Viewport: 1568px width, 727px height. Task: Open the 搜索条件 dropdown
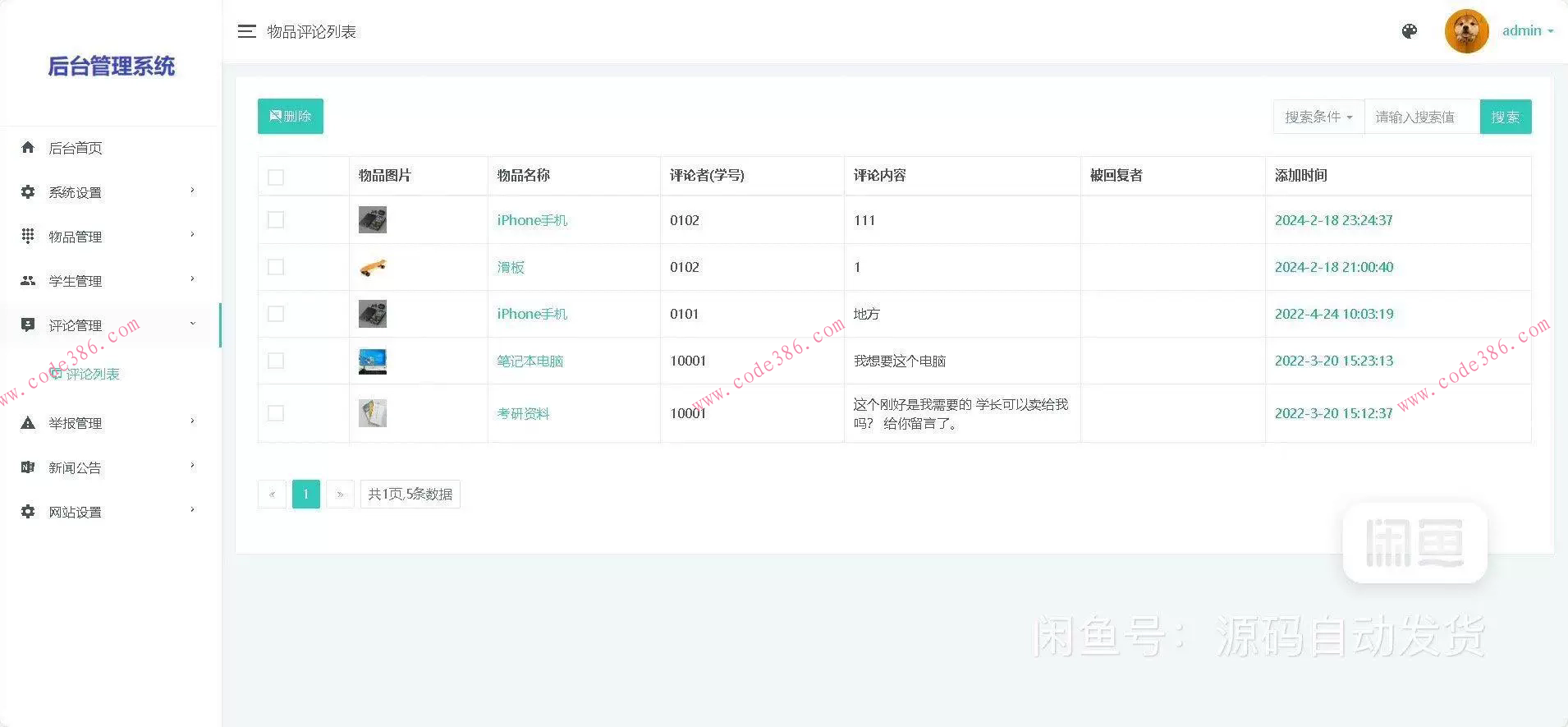[1318, 117]
